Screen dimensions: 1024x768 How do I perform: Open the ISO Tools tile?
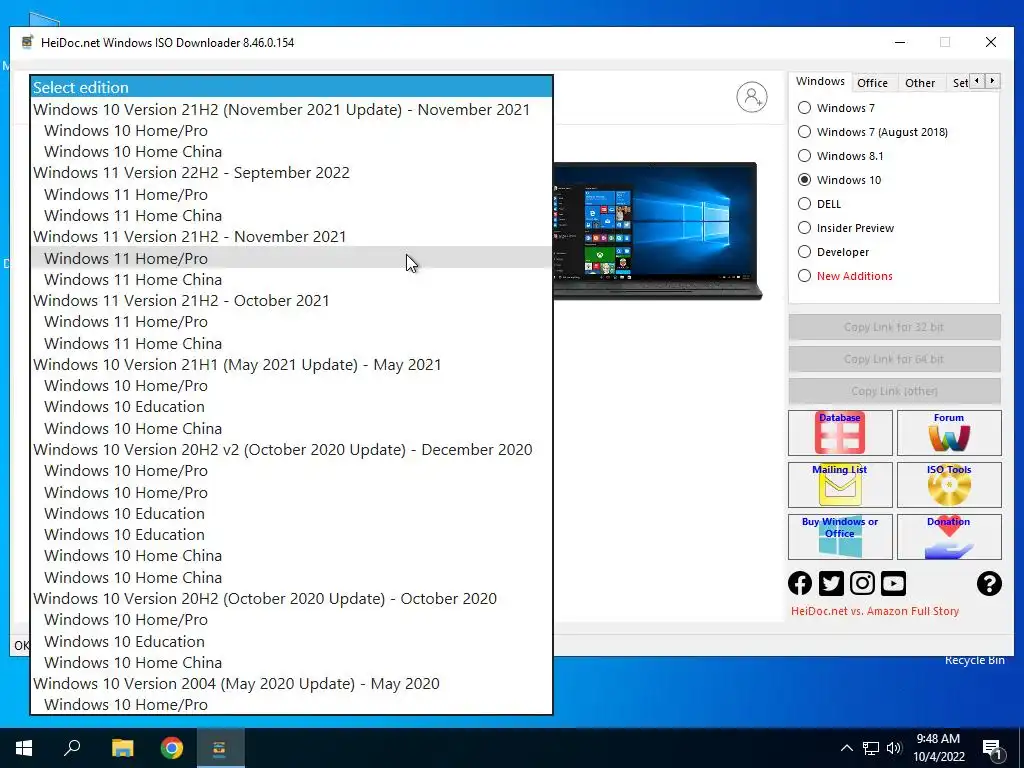949,485
